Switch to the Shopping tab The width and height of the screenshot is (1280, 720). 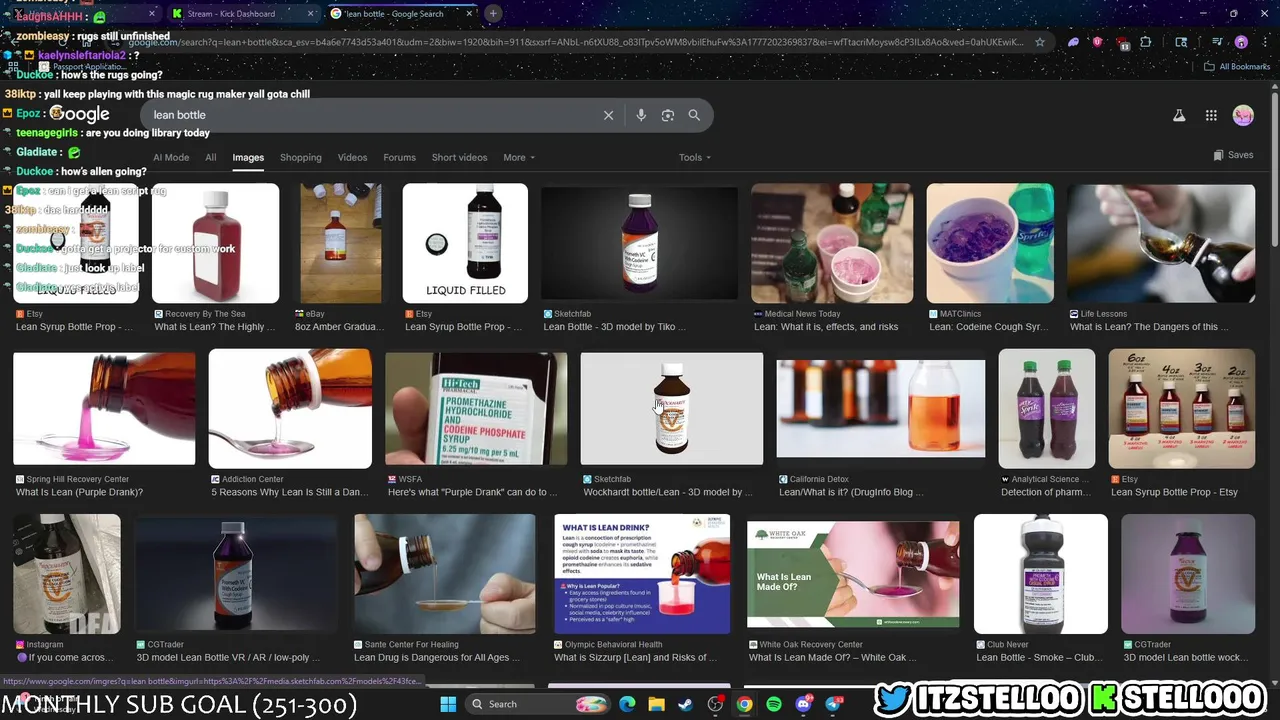click(x=301, y=158)
